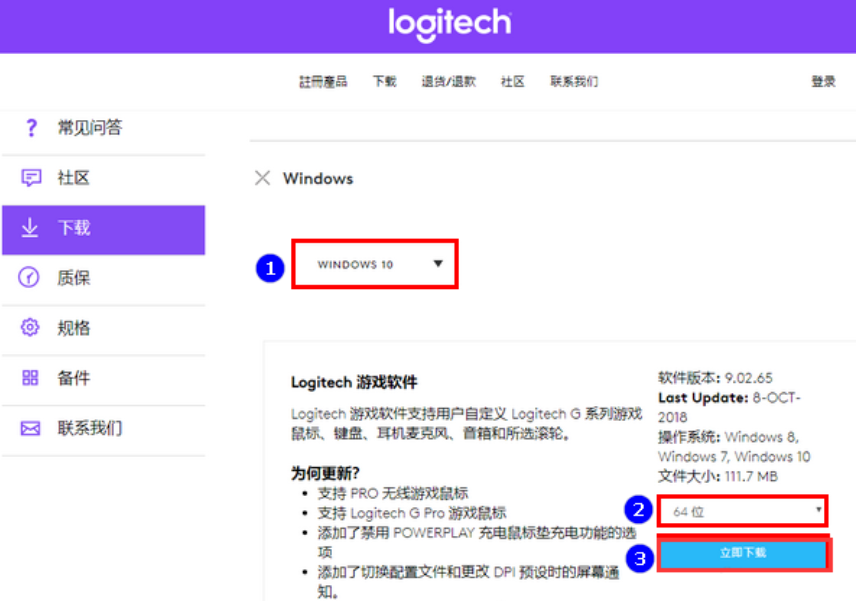The width and height of the screenshot is (856, 601).
Task: Click the 社区 chat bubble icon in sidebar
Action: coord(31,178)
